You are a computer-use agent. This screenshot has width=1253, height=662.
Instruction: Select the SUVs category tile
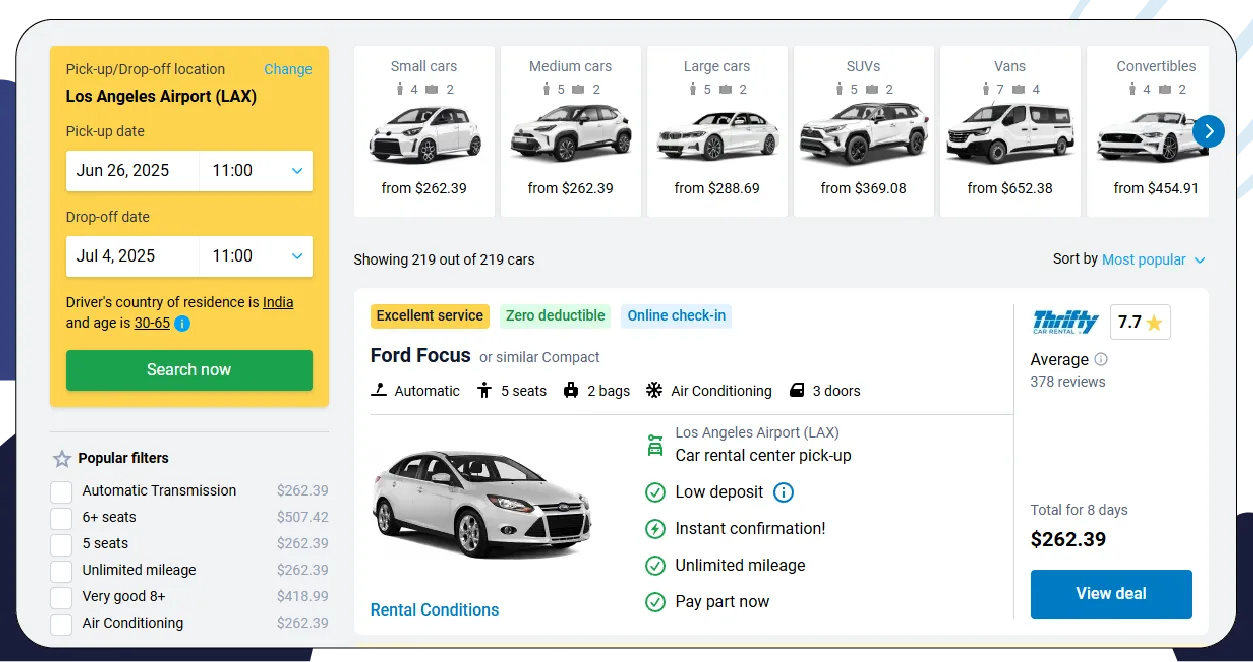863,130
